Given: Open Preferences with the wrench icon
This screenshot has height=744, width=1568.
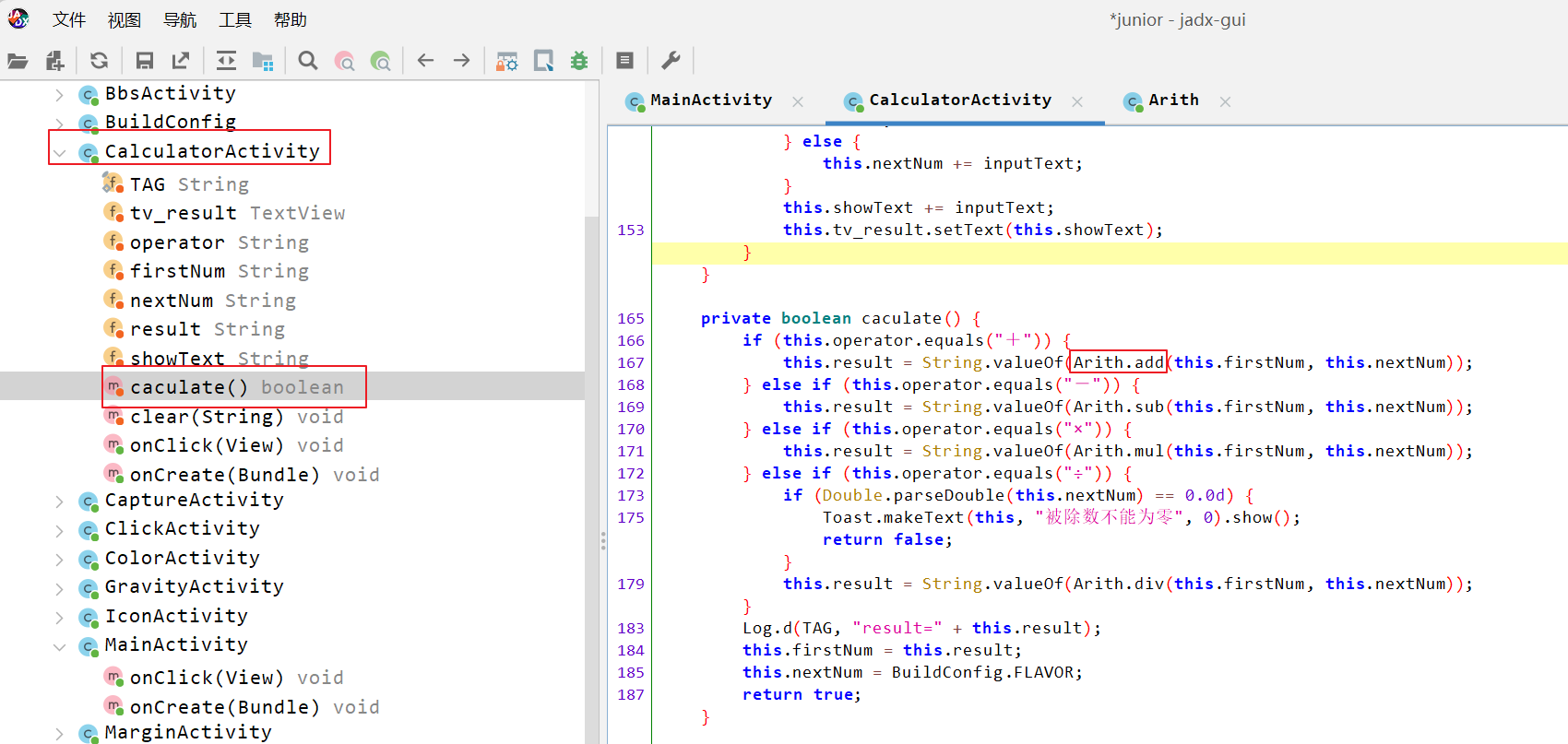Looking at the screenshot, I should click(x=671, y=61).
